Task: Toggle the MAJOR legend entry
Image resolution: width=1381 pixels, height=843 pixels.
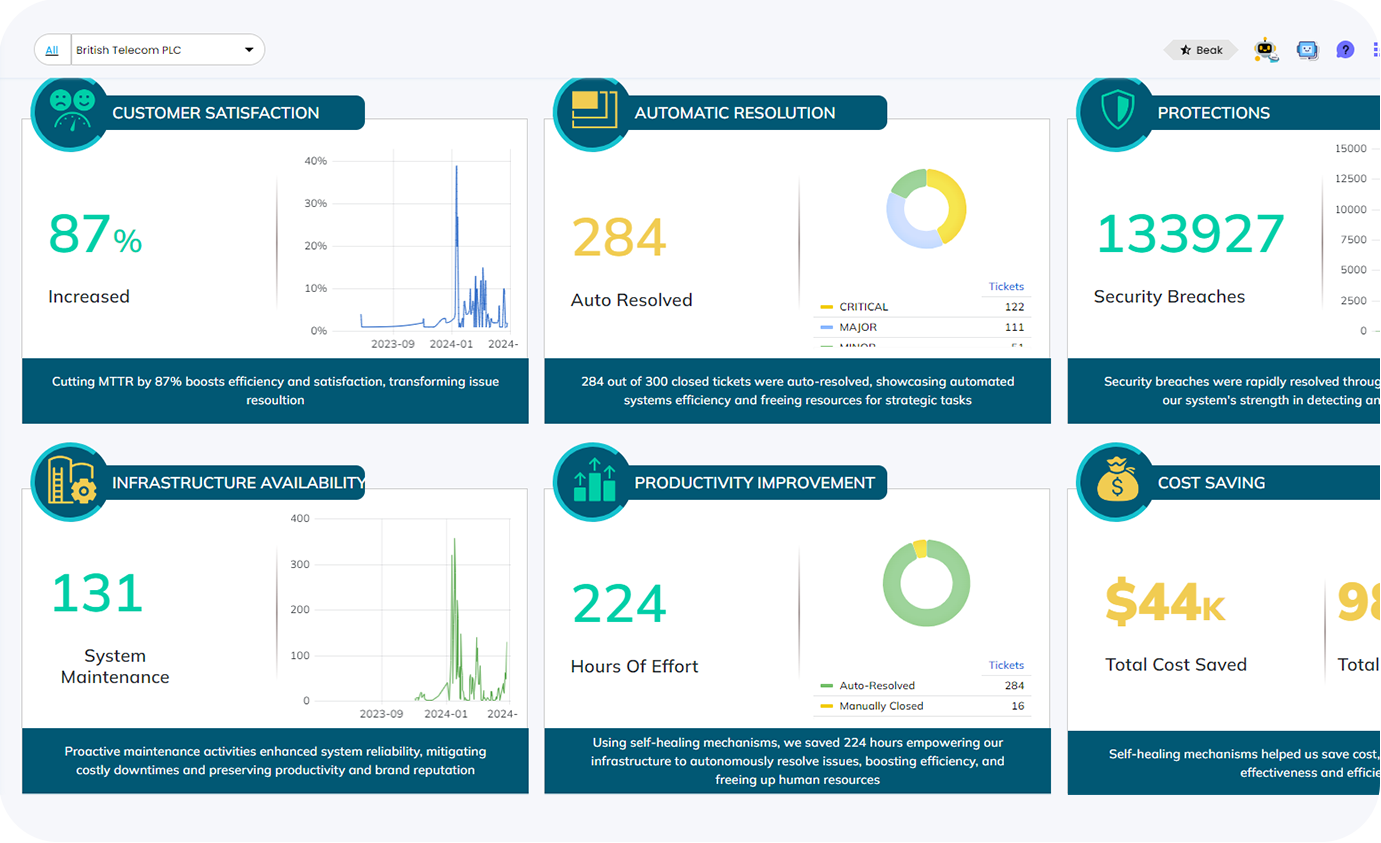Action: (857, 327)
